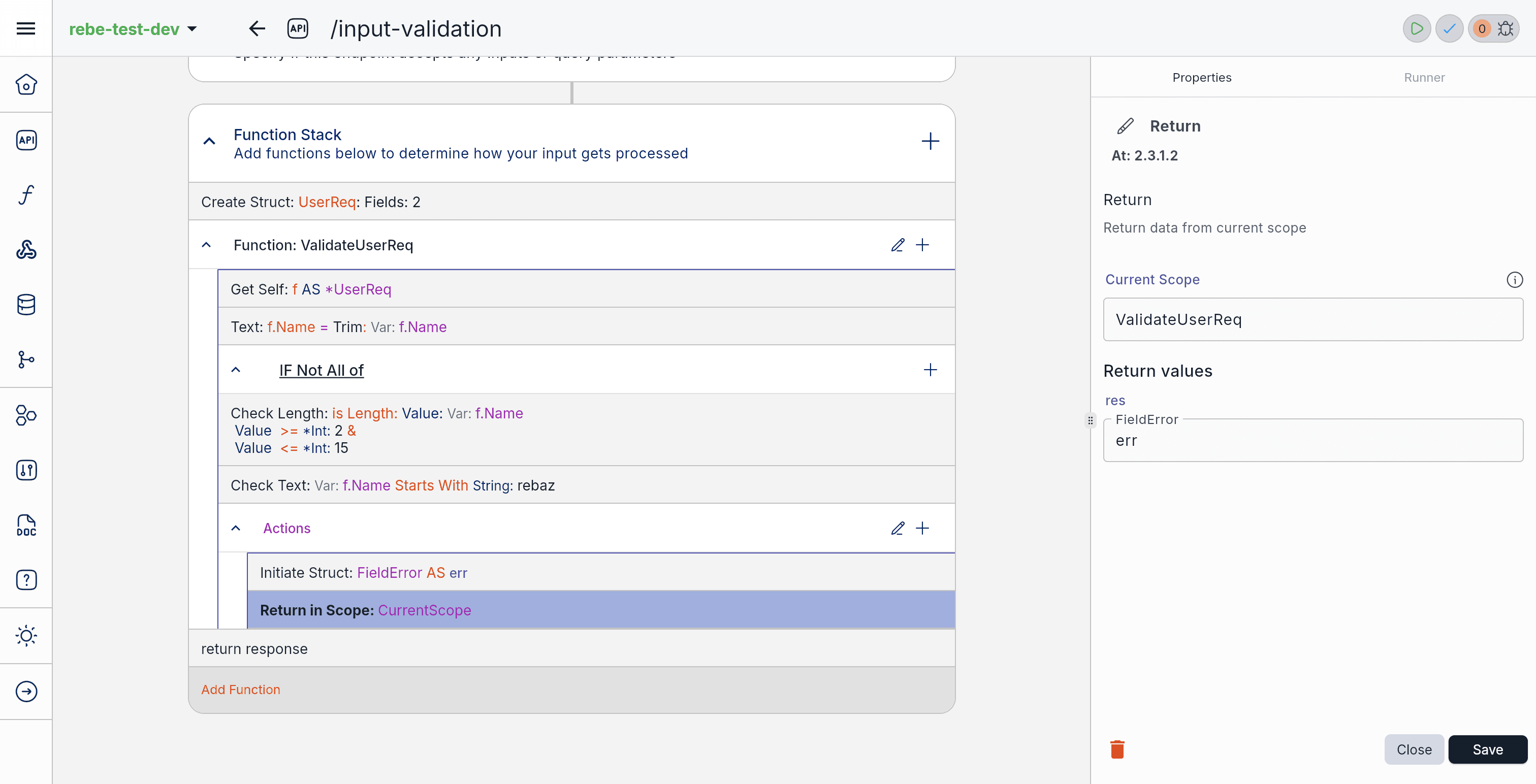
Task: Edit Actions block pencil icon
Action: coord(898,528)
